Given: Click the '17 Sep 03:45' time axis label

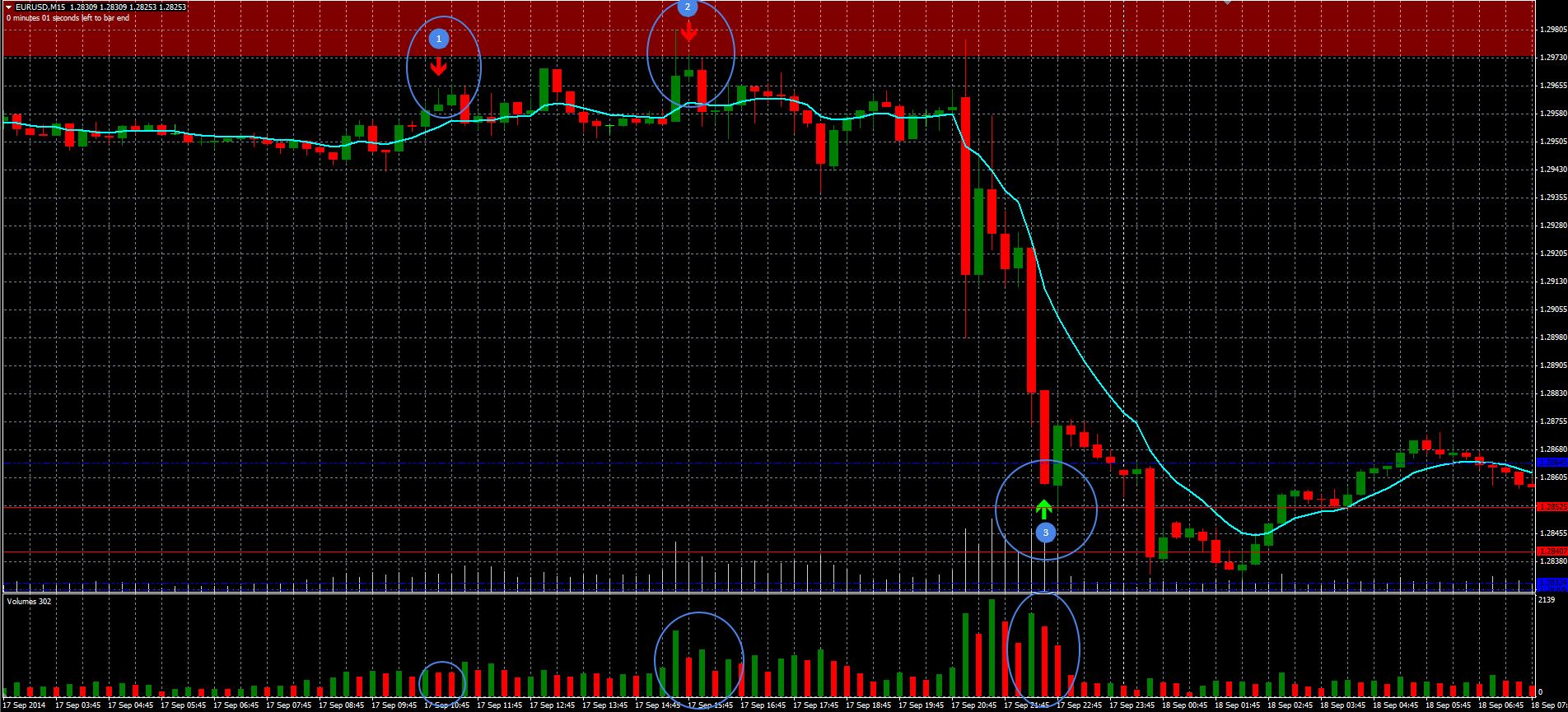Looking at the screenshot, I should (78, 705).
